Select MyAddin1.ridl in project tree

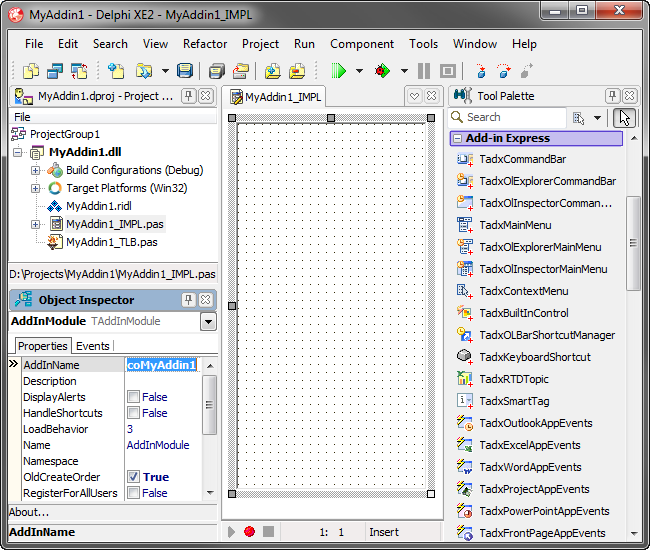point(99,206)
